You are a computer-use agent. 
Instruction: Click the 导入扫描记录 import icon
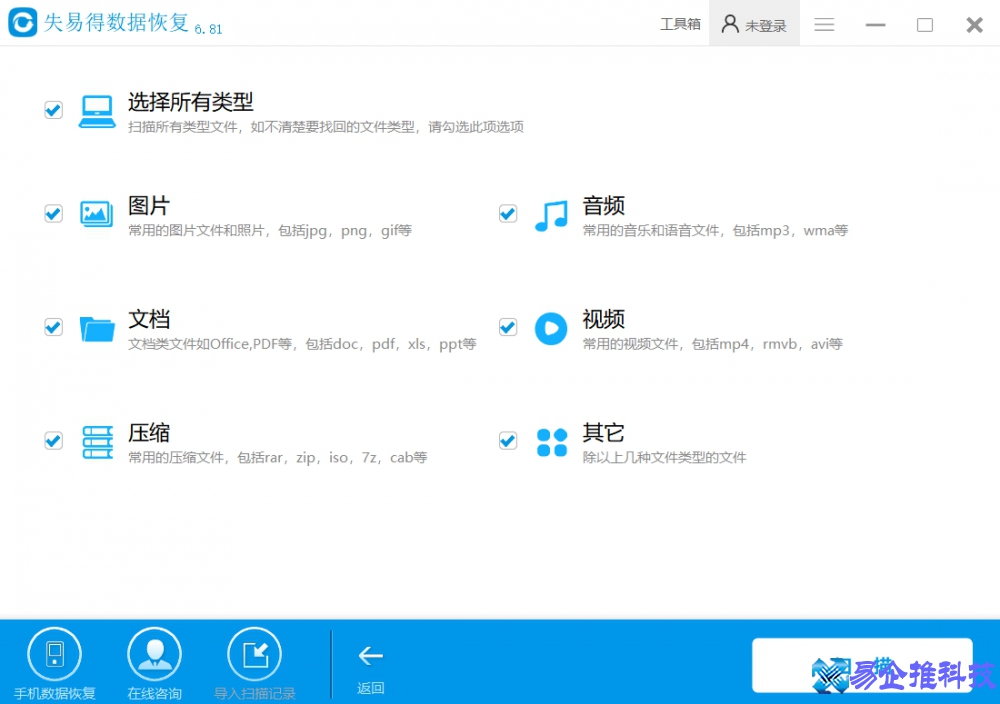(254, 651)
